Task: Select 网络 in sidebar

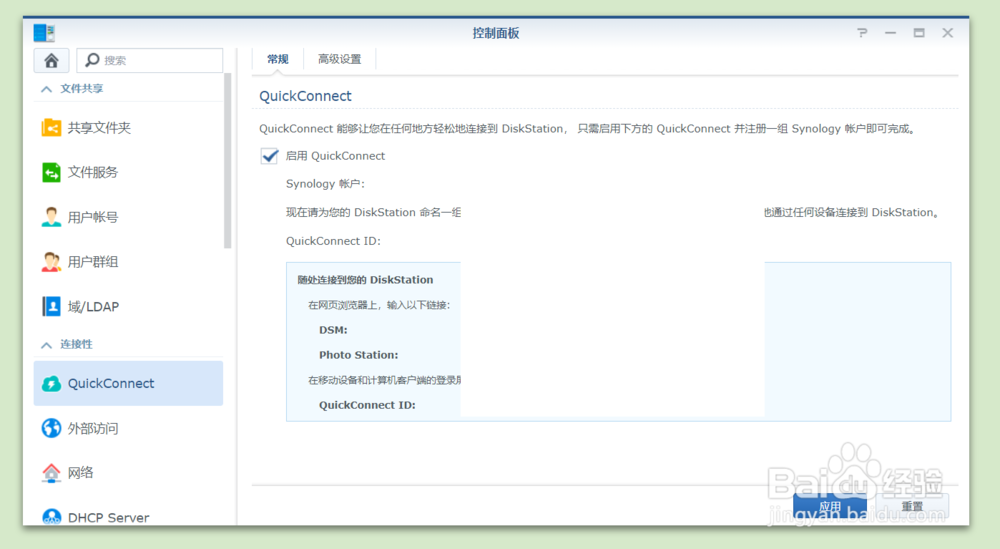Action: (x=128, y=472)
